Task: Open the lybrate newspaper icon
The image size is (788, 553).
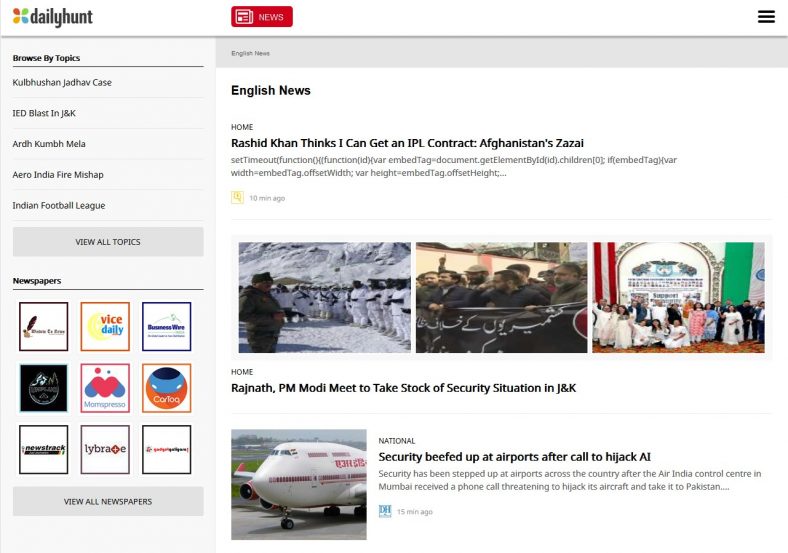Action: pos(105,449)
